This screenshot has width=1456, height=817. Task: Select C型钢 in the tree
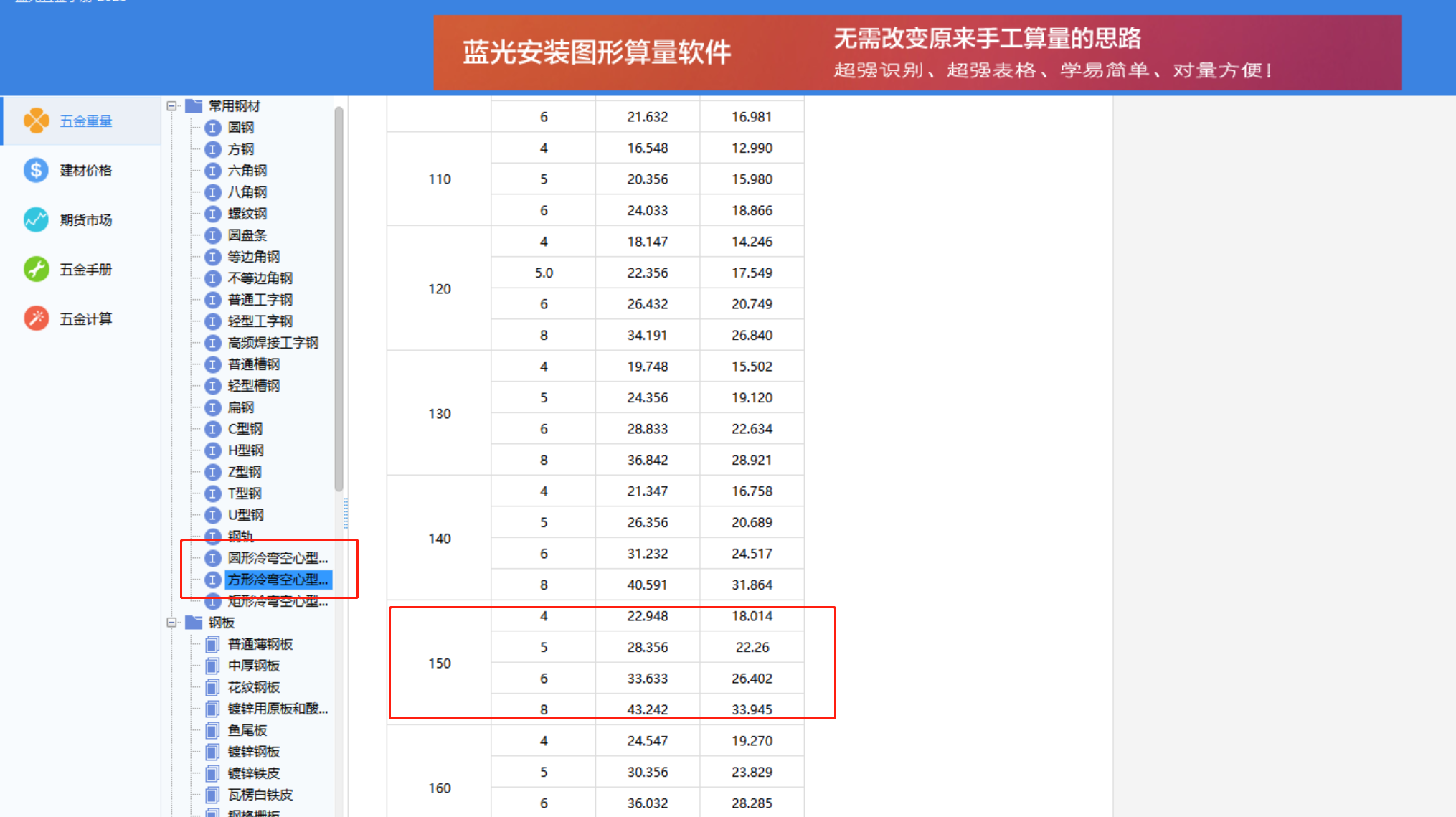click(x=245, y=429)
